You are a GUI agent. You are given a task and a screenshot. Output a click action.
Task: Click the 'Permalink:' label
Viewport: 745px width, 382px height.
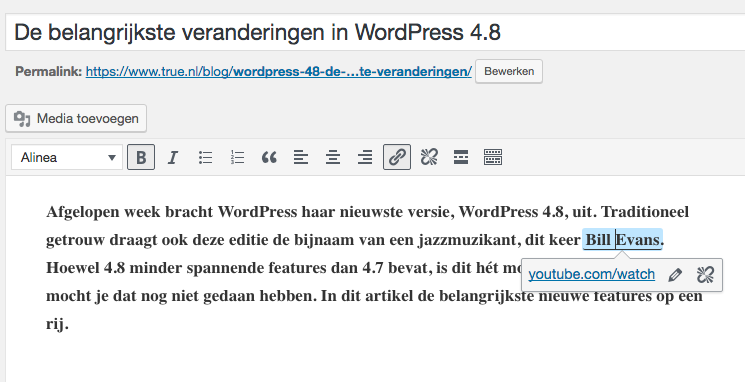[48, 71]
